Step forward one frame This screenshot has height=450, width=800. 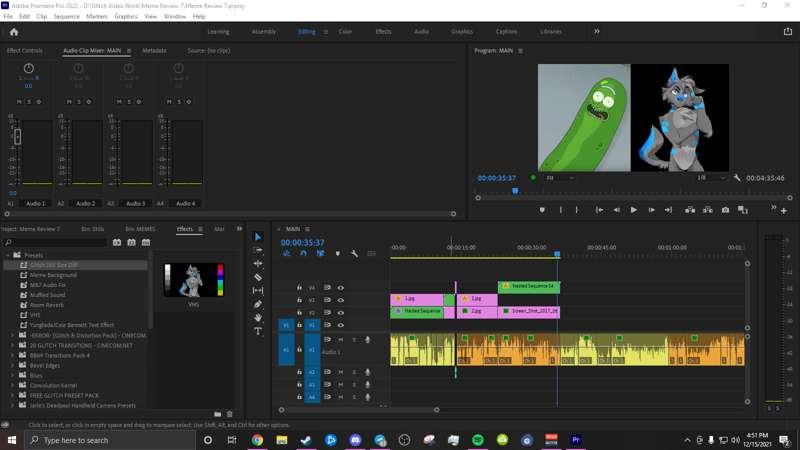[651, 210]
